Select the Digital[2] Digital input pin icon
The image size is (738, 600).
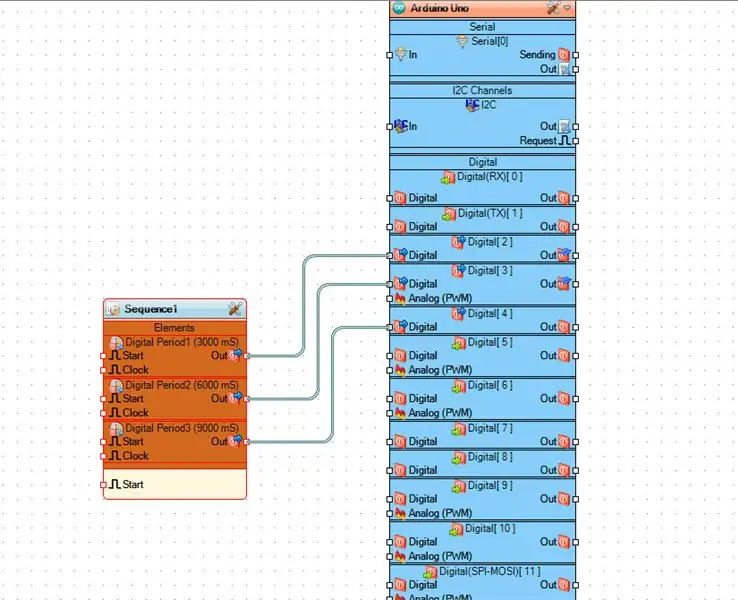pos(401,255)
